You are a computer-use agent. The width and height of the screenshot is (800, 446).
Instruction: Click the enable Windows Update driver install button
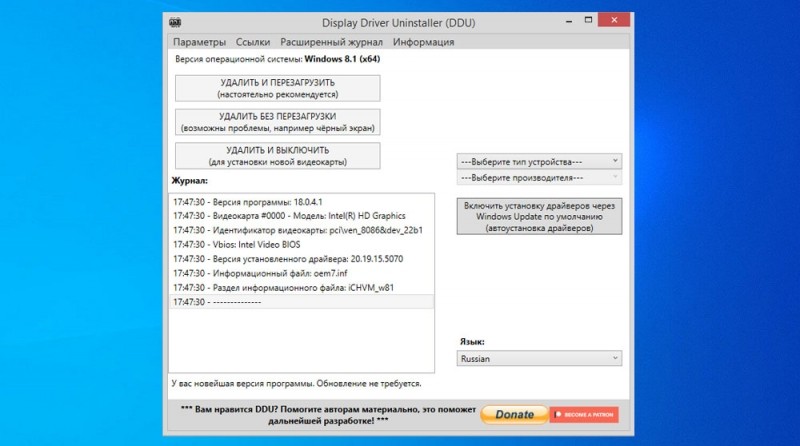coord(539,216)
